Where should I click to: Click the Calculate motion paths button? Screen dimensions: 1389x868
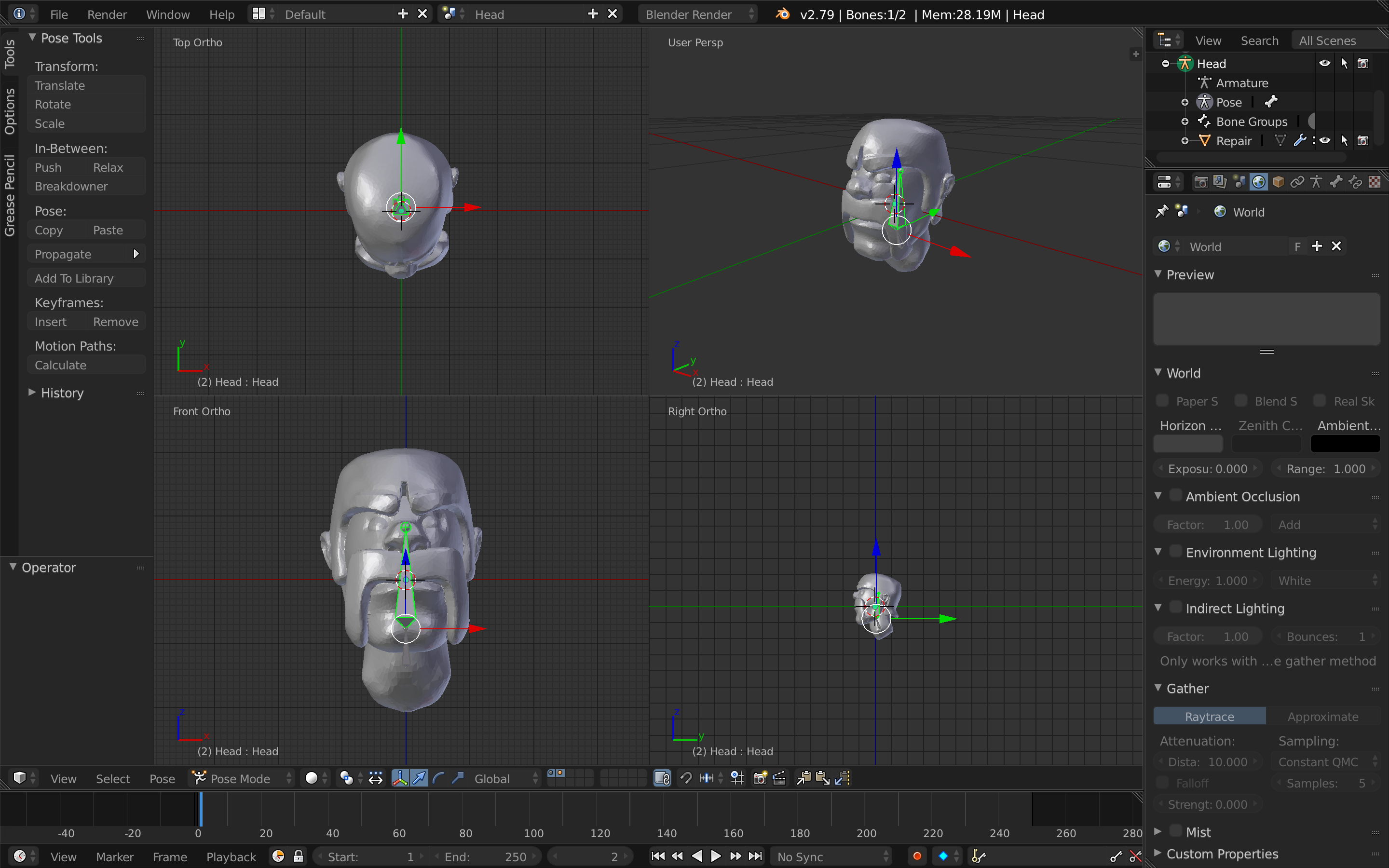86,365
